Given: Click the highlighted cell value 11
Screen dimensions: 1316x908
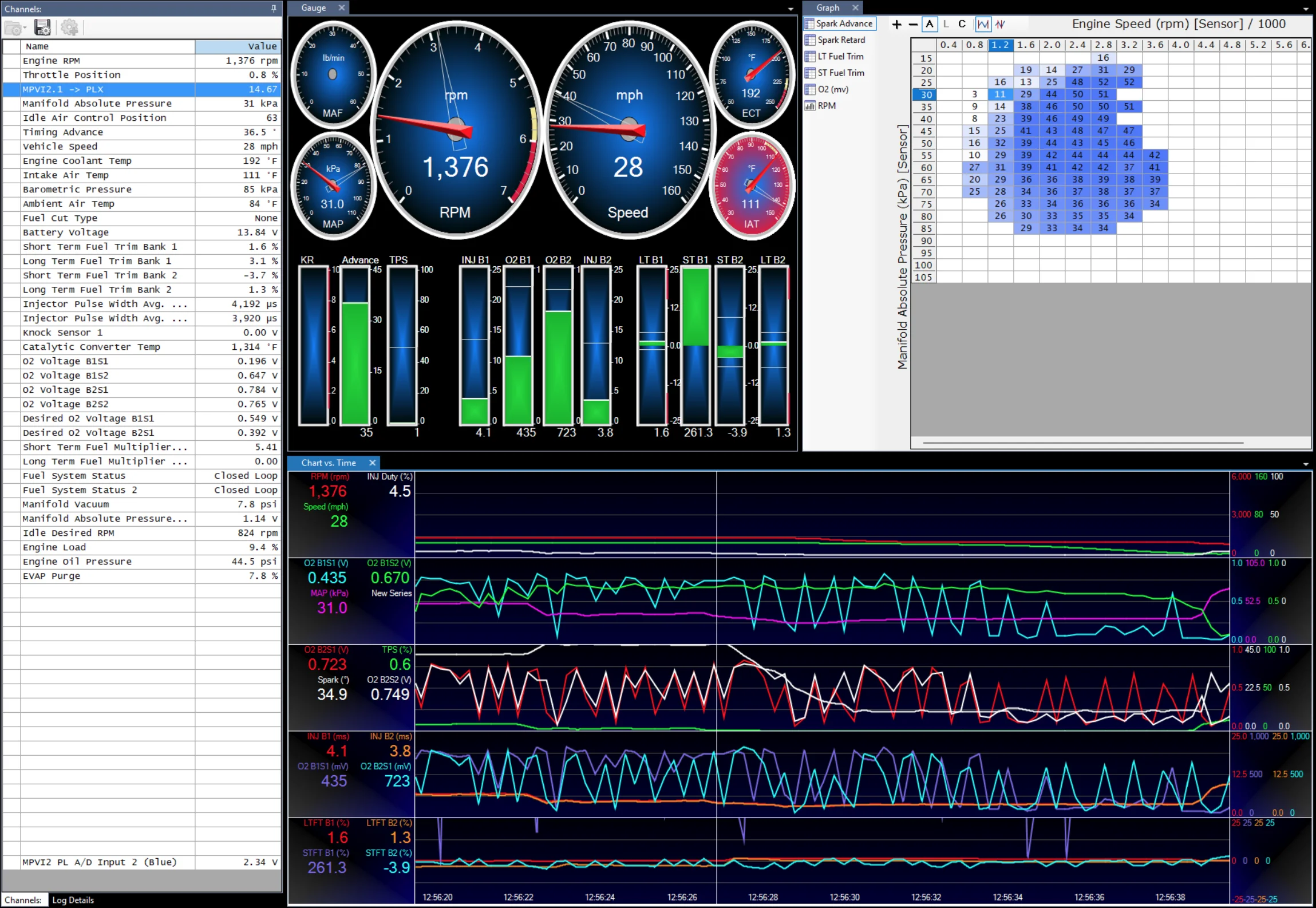Looking at the screenshot, I should coord(1000,94).
